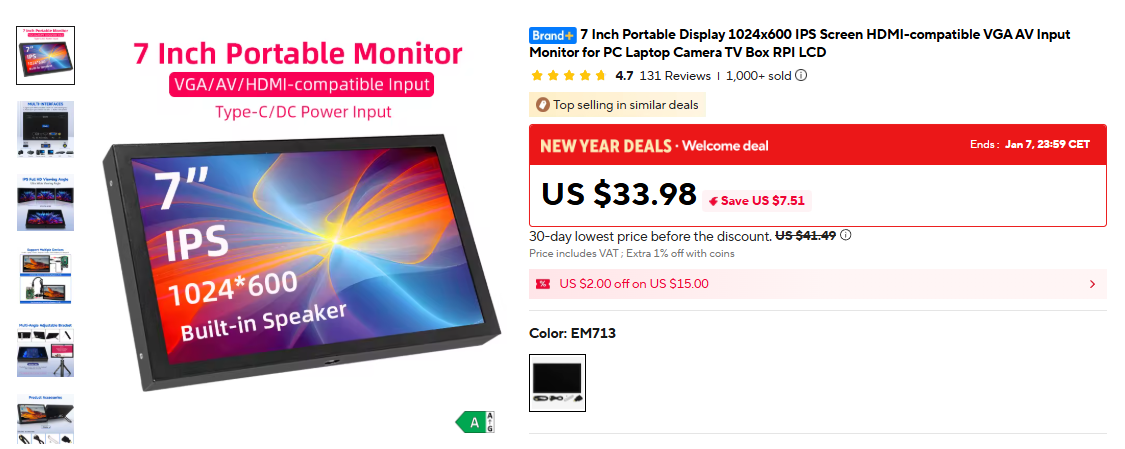Select the Multi-Angle Adjustable Bracket thumbnail
The height and width of the screenshot is (449, 1125).
[x=45, y=350]
